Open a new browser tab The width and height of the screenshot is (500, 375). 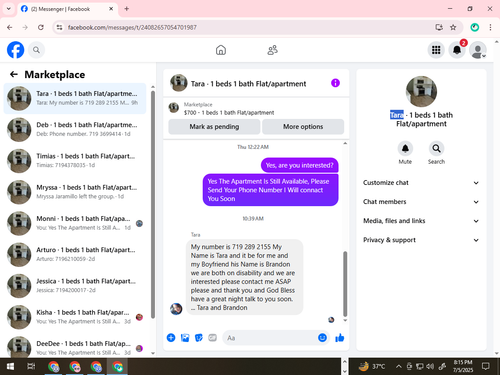tap(127, 9)
